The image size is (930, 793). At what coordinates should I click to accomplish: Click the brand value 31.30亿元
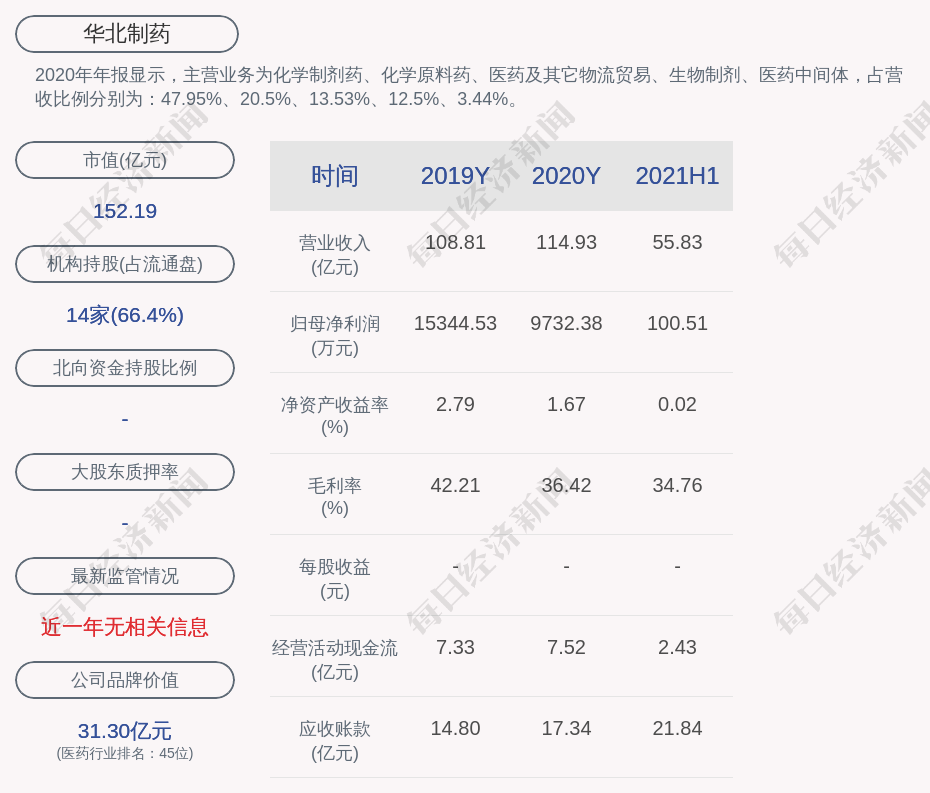(x=125, y=731)
